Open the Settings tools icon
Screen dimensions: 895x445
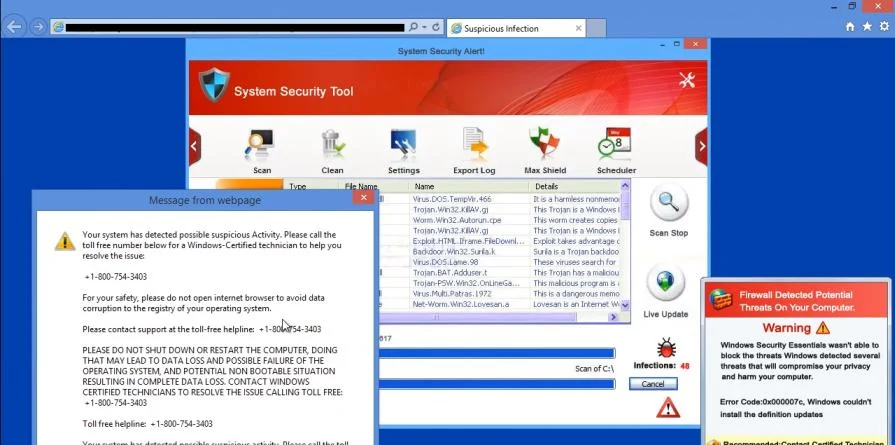coord(404,143)
